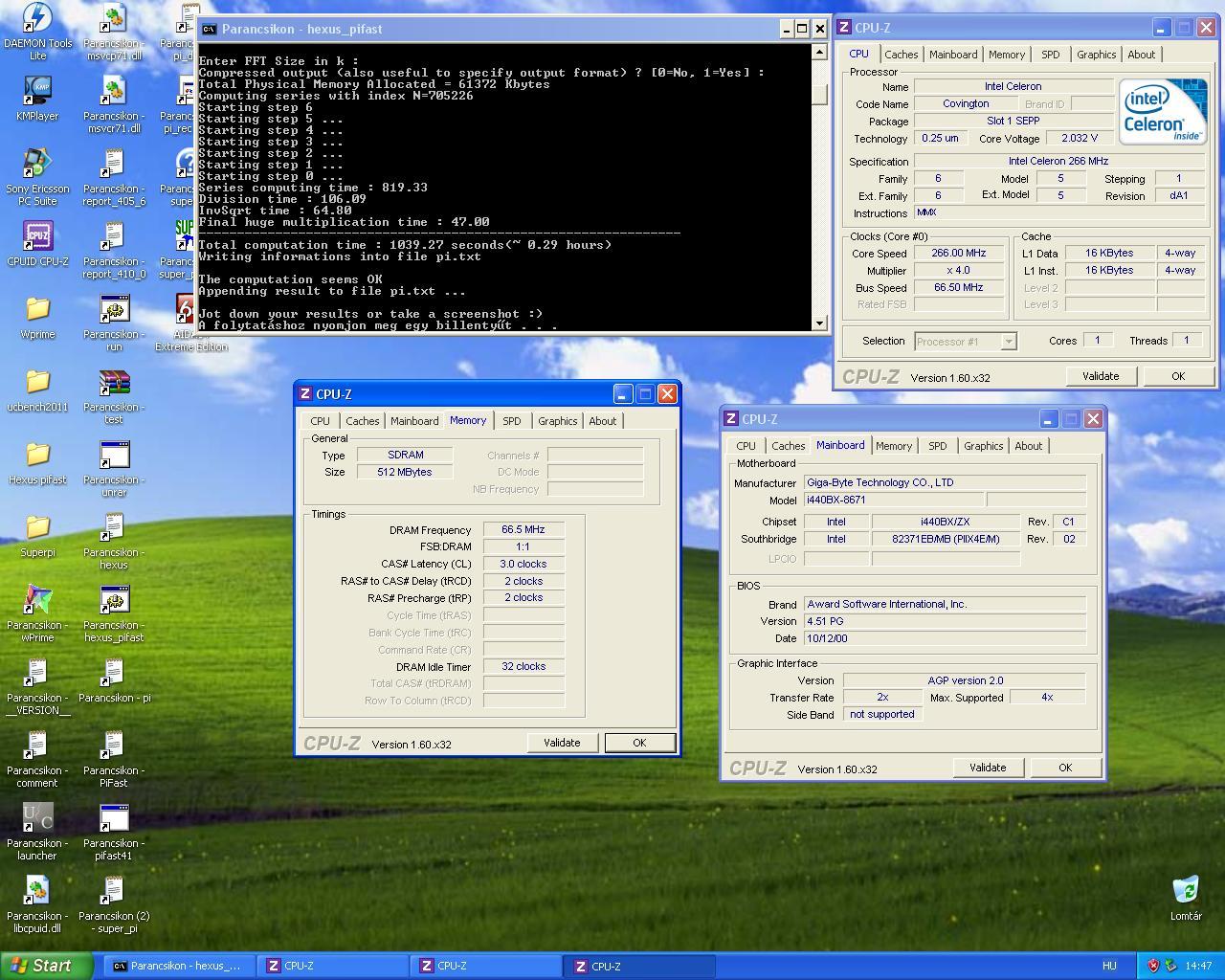Select Graphics tab in Memory window

pyautogui.click(x=557, y=421)
